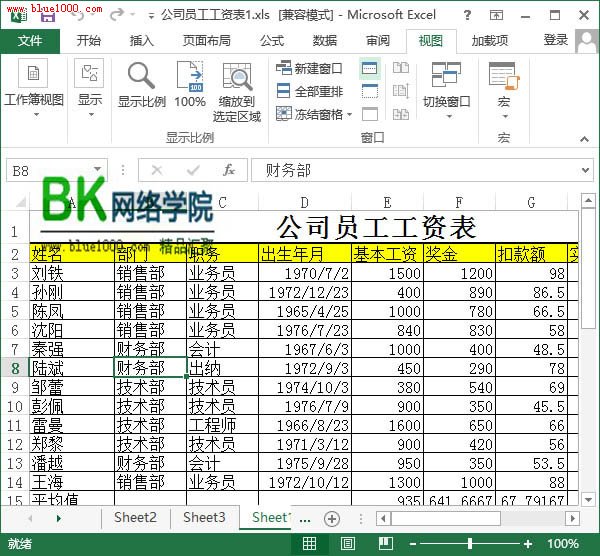Switch to the Add-ins (加载项) tab
600x556 pixels.
[x=490, y=41]
